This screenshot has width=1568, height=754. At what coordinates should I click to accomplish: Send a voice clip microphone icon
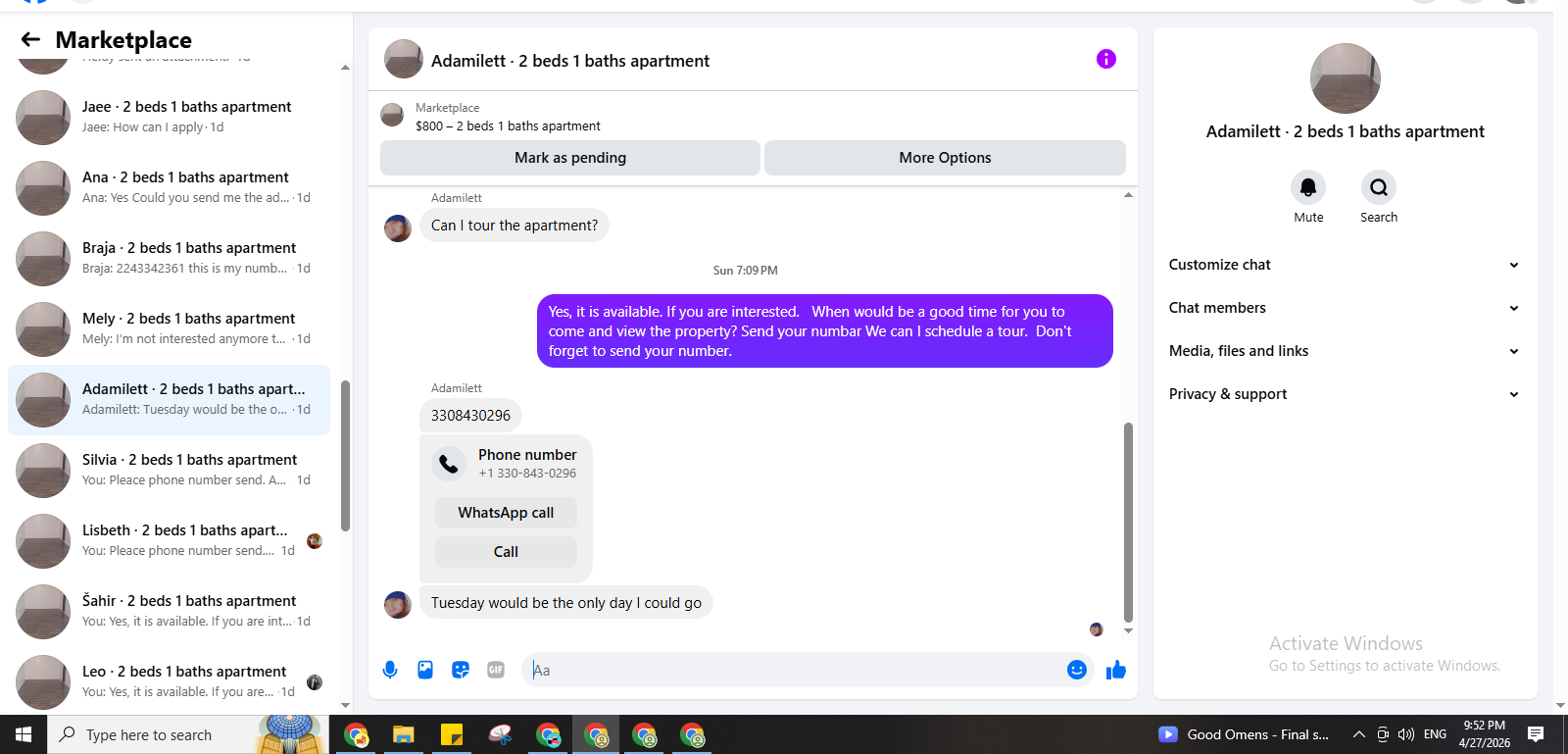point(390,670)
